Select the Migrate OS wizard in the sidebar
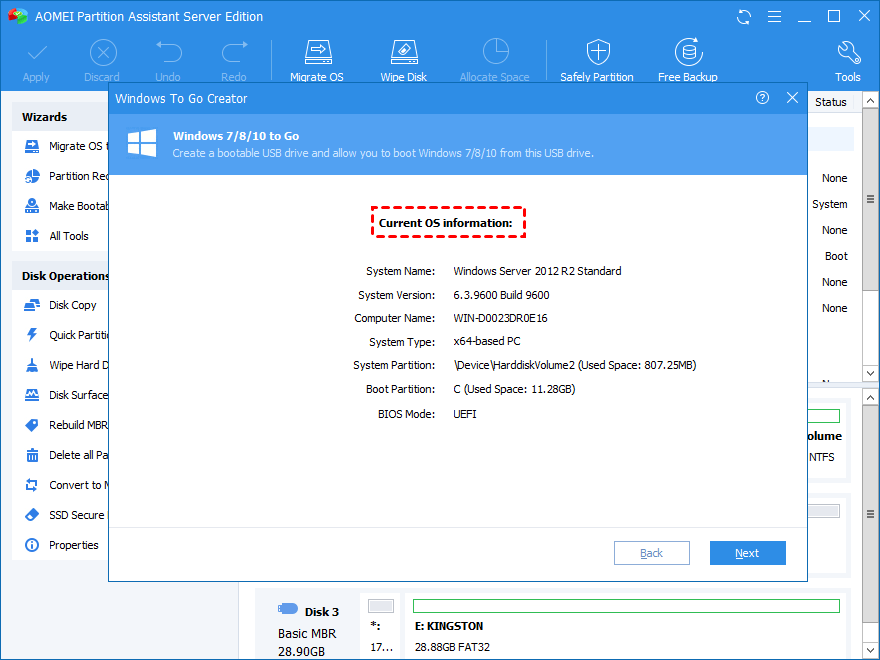The height and width of the screenshot is (660, 880). point(66,146)
